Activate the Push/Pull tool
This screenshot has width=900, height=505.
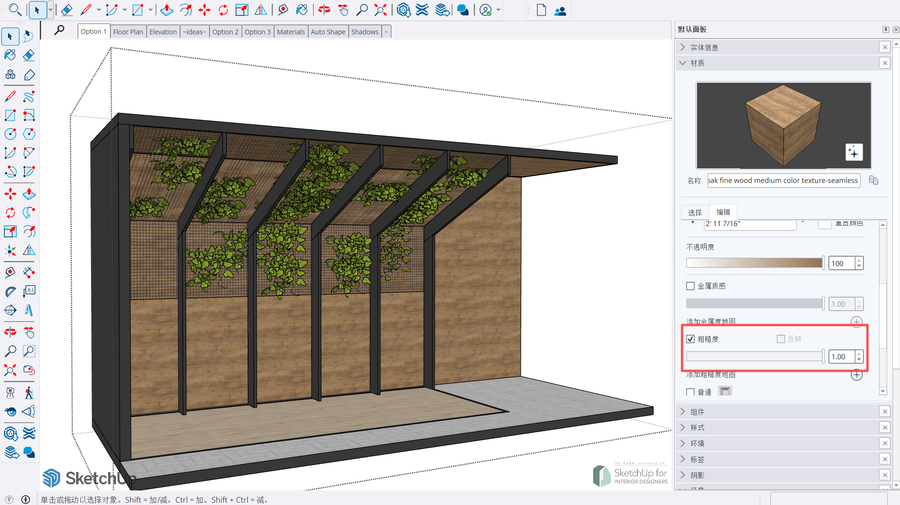tap(166, 10)
